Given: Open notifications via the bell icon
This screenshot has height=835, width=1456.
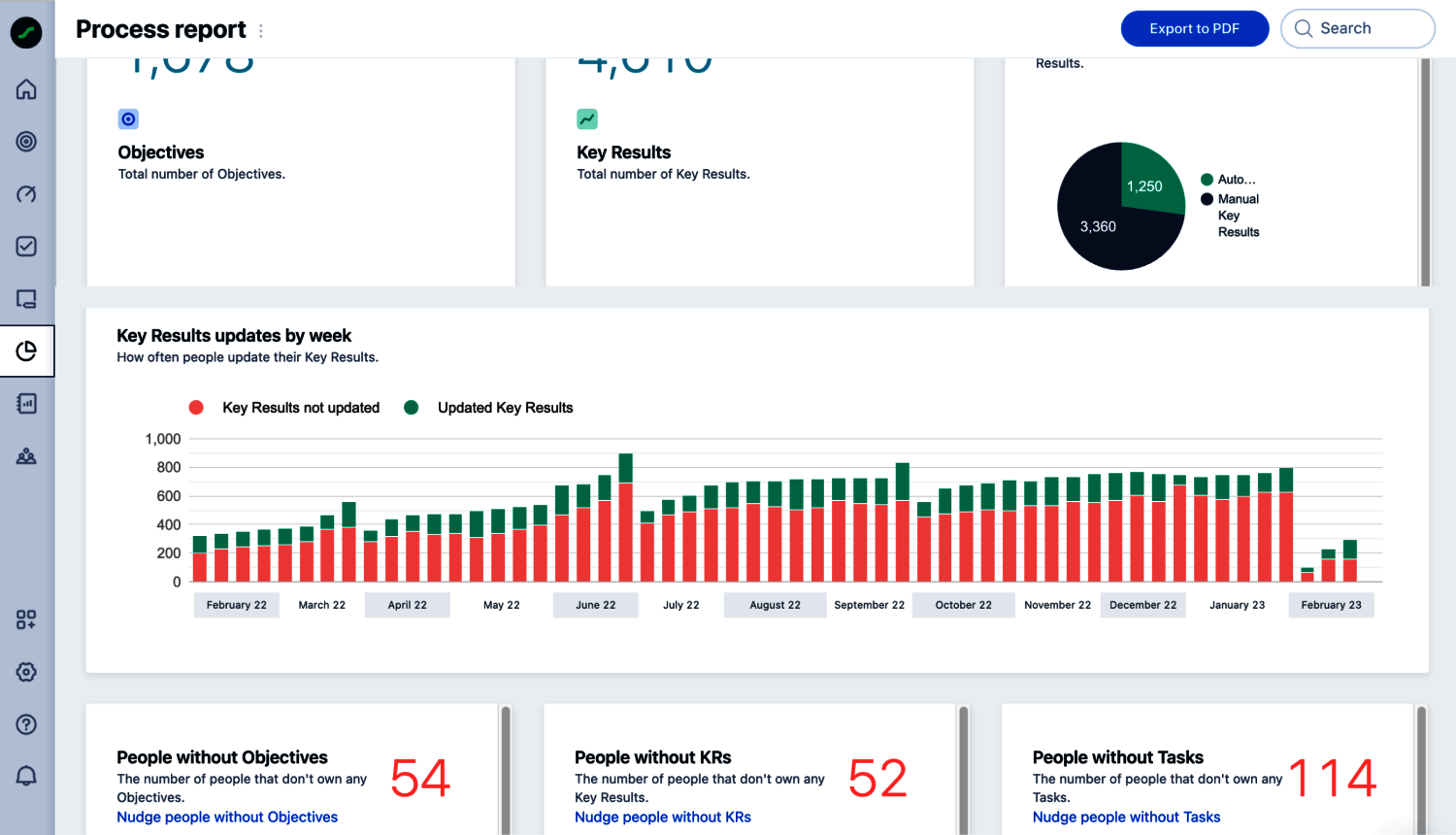Looking at the screenshot, I should click(x=26, y=776).
